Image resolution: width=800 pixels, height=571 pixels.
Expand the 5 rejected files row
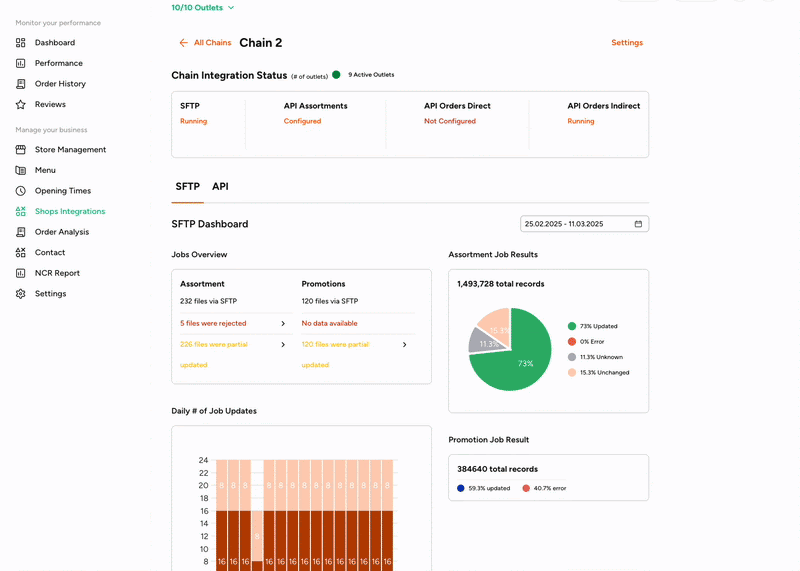[x=283, y=324]
